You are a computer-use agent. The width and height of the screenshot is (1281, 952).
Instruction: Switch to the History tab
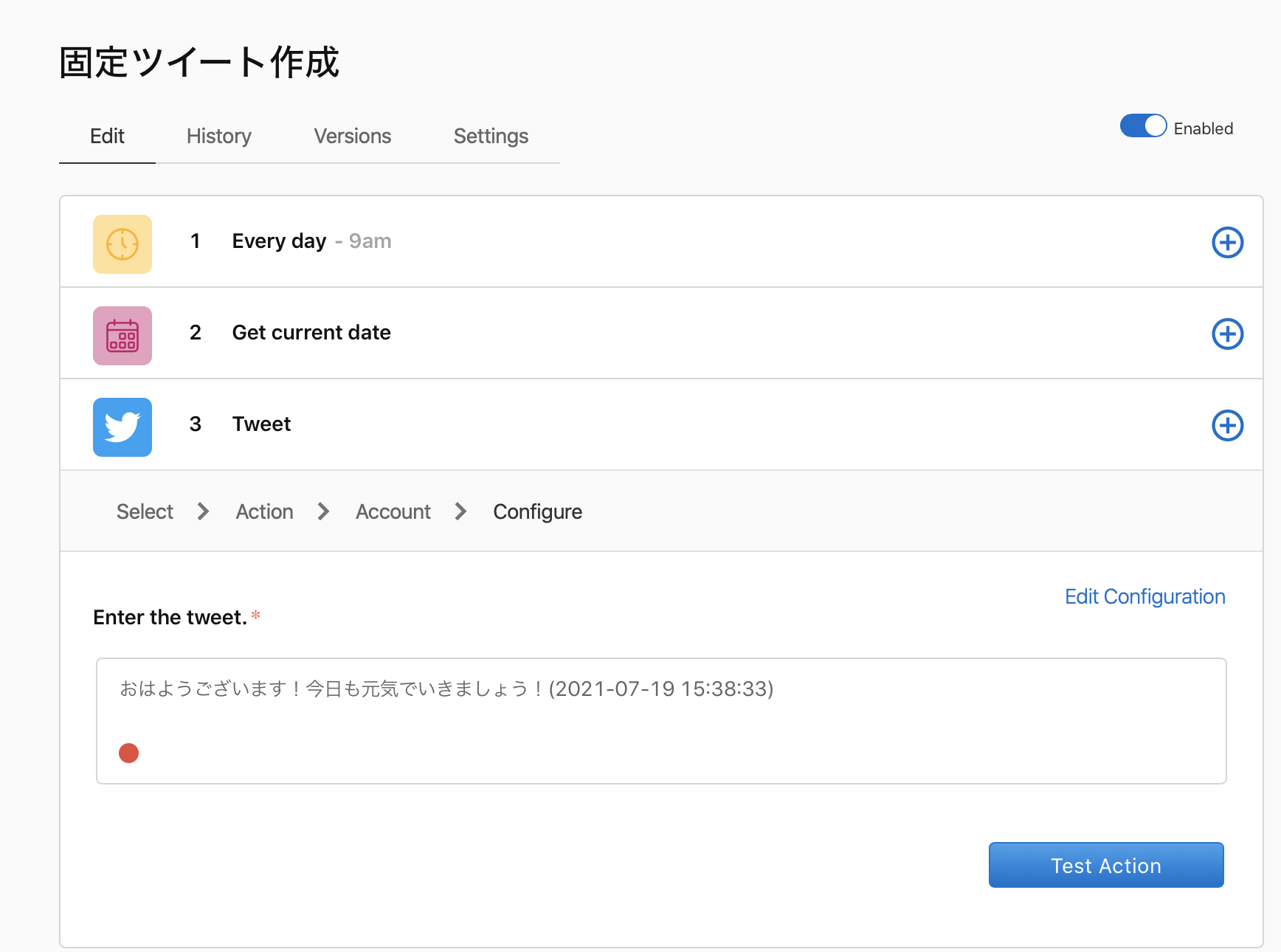pos(218,137)
